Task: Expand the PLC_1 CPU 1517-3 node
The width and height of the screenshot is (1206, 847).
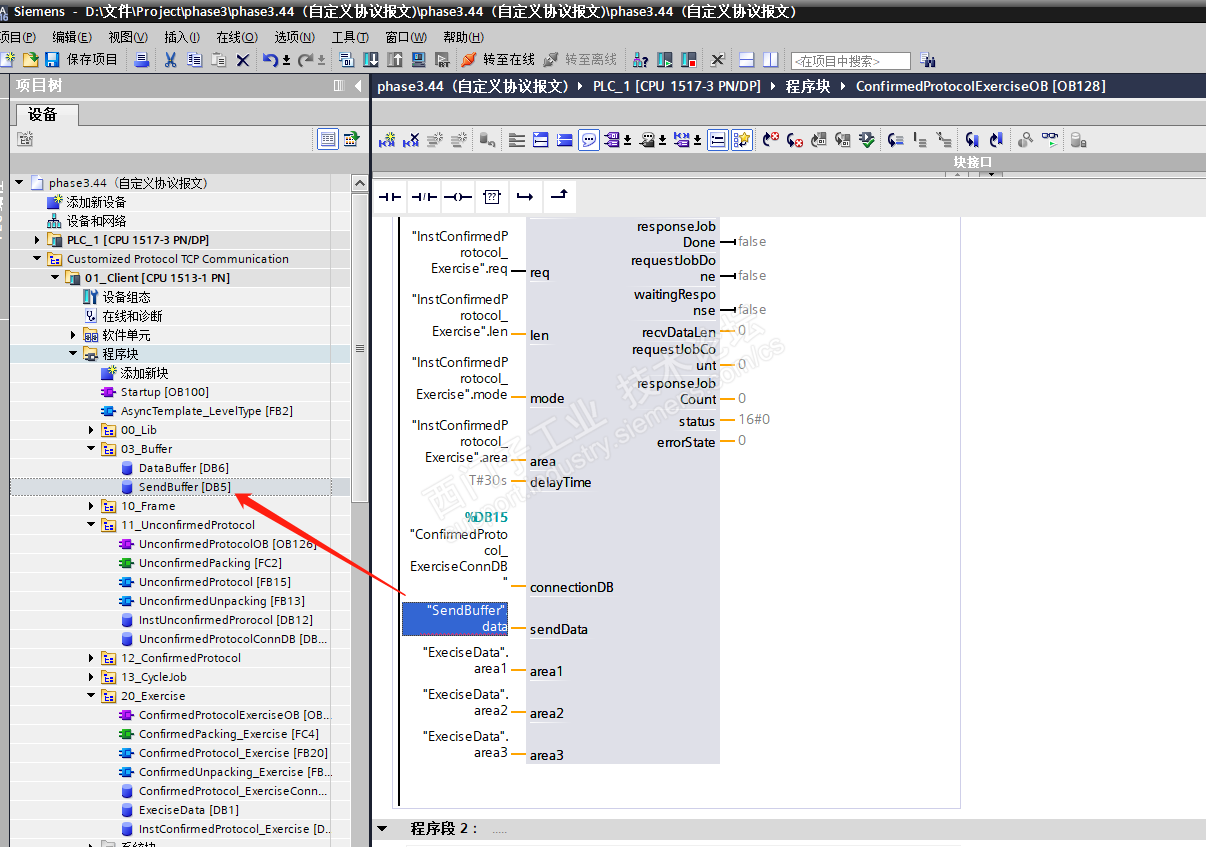Action: [x=37, y=240]
